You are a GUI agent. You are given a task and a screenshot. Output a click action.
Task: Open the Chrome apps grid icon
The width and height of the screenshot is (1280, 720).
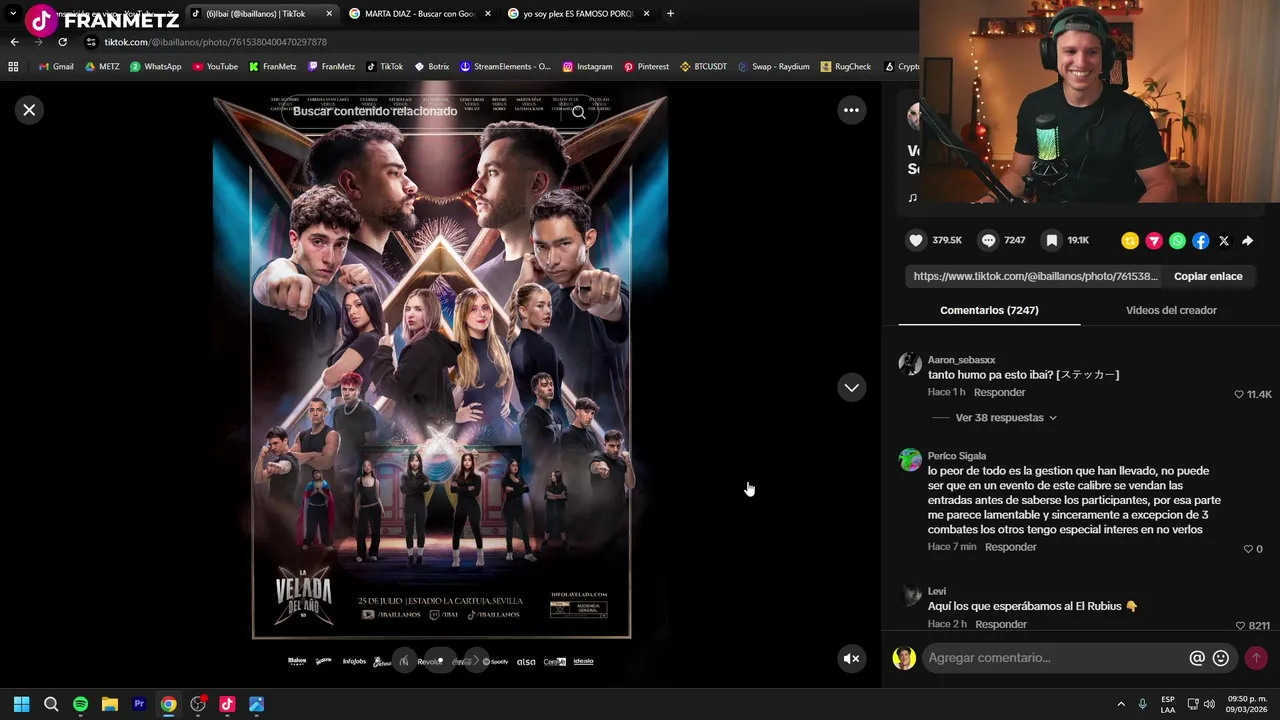(13, 67)
